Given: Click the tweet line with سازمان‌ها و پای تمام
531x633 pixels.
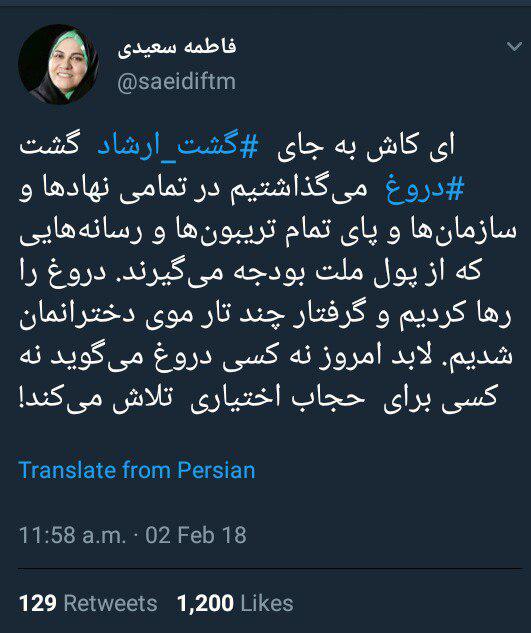Looking at the screenshot, I should 268,232.
